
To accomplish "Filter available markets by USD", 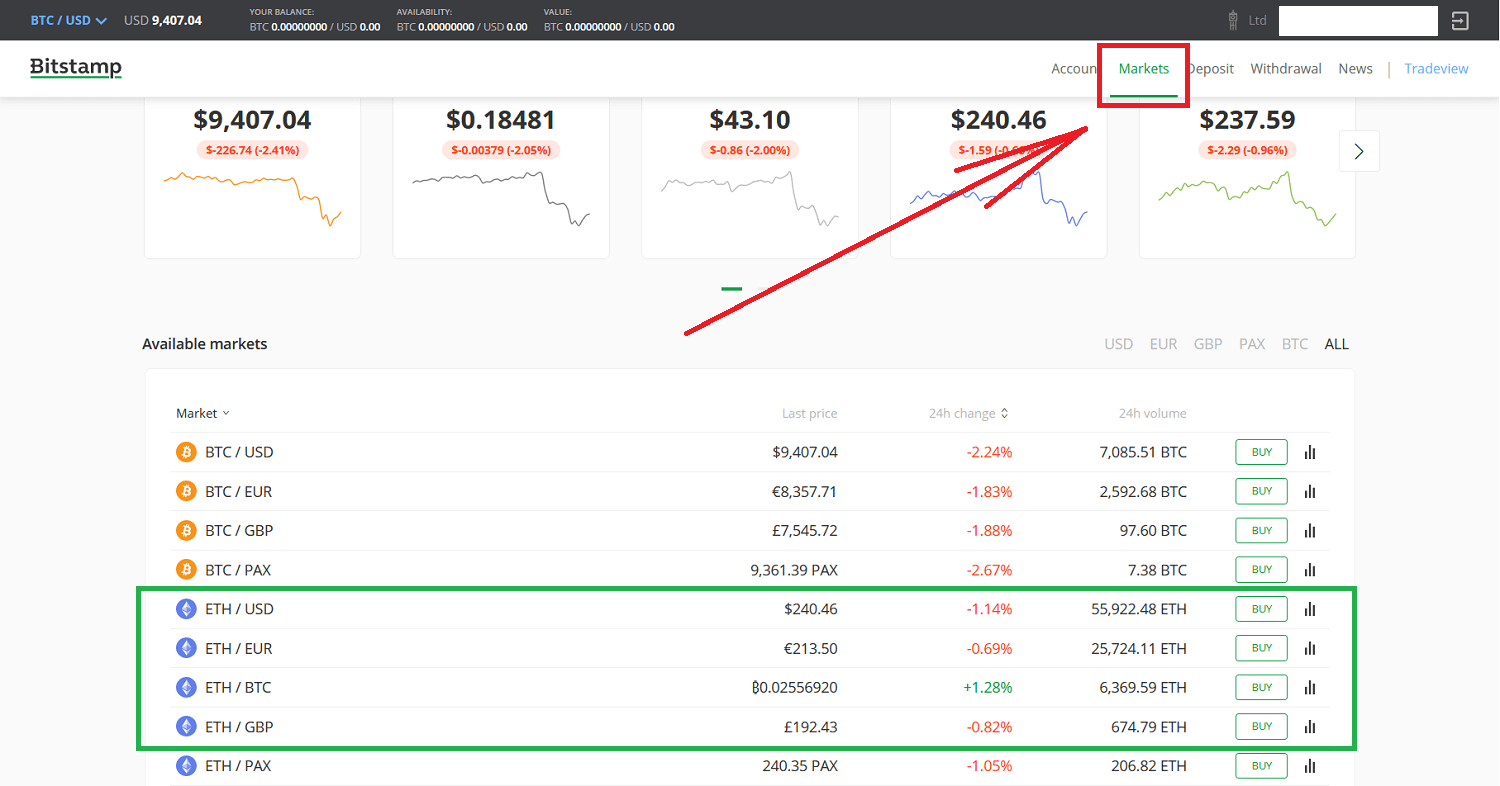I will click(x=1119, y=344).
